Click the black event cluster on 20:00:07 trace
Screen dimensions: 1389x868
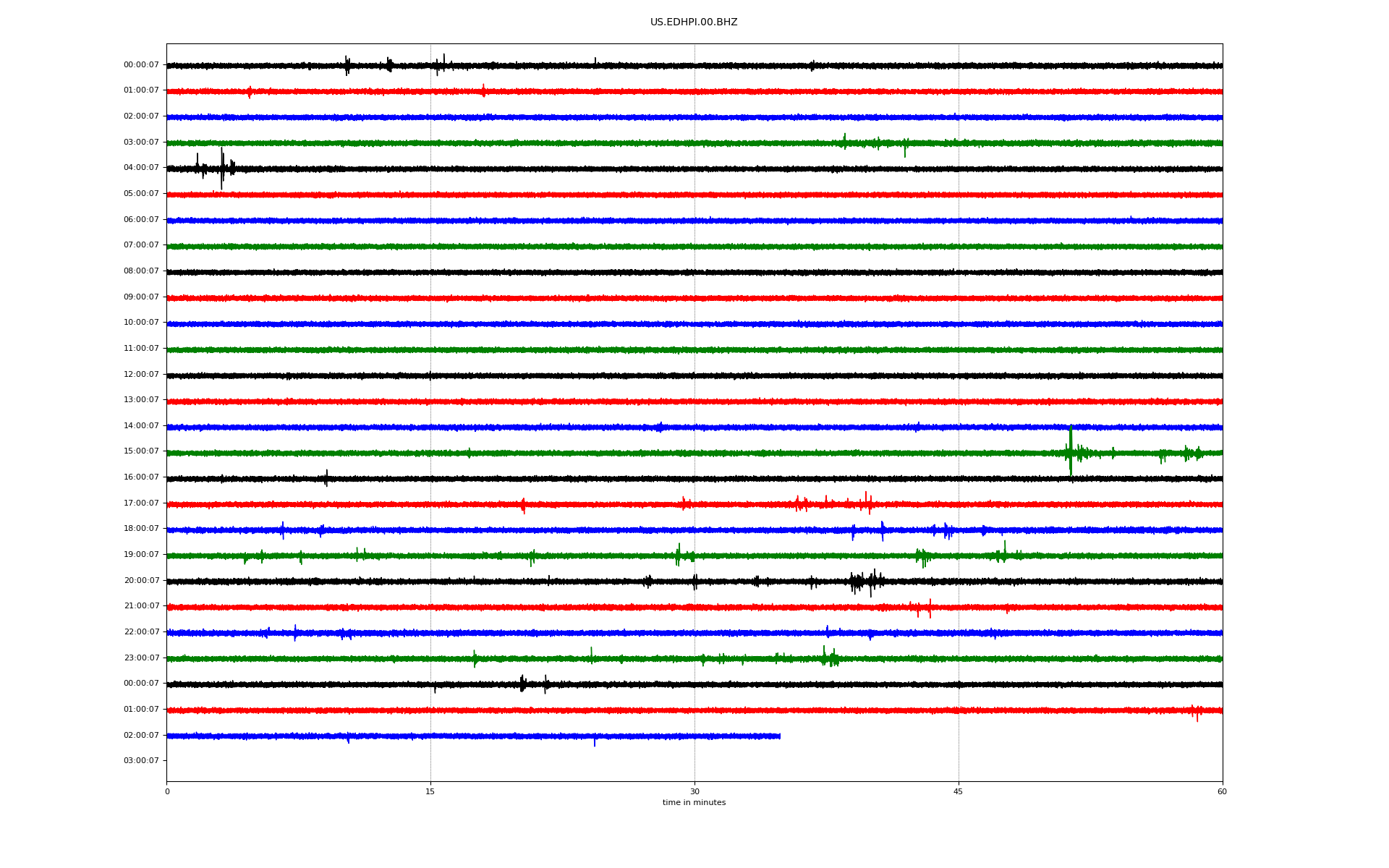[x=865, y=581]
